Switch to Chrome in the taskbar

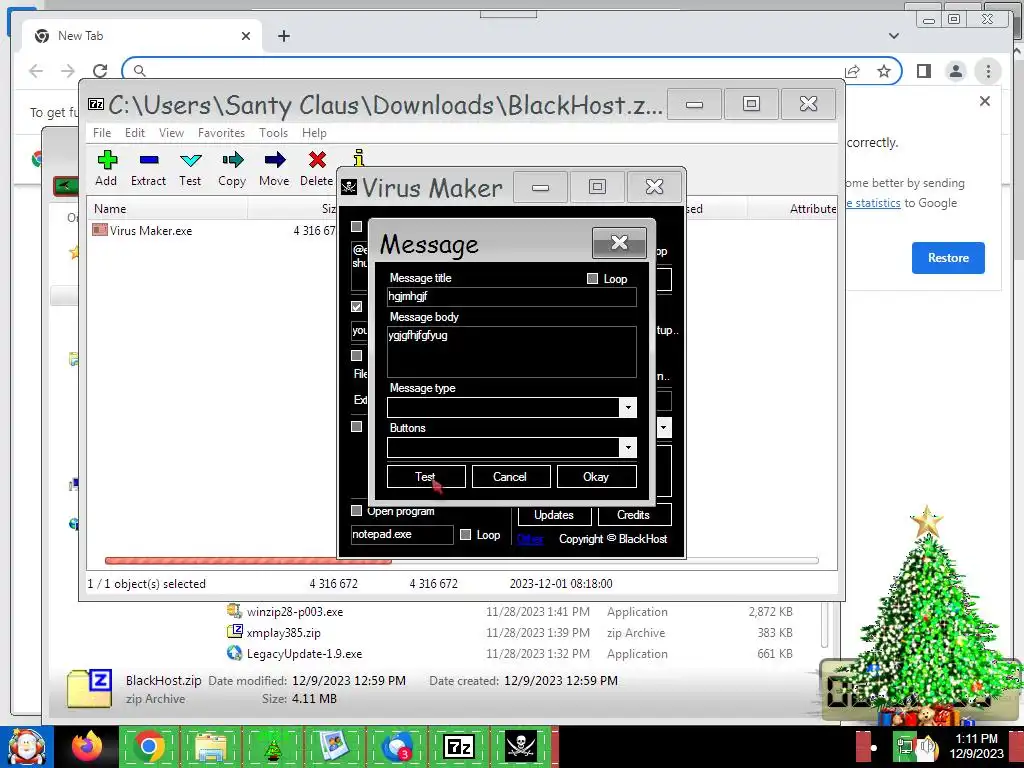pos(148,746)
